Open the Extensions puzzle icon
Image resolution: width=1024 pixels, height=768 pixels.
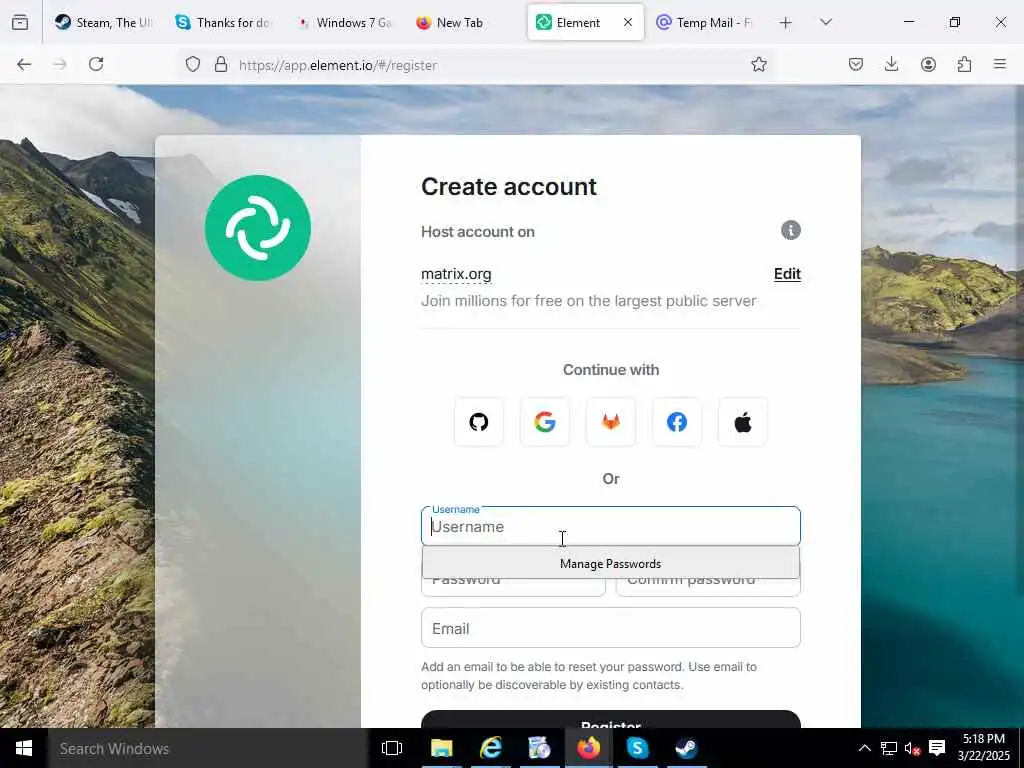coord(964,64)
